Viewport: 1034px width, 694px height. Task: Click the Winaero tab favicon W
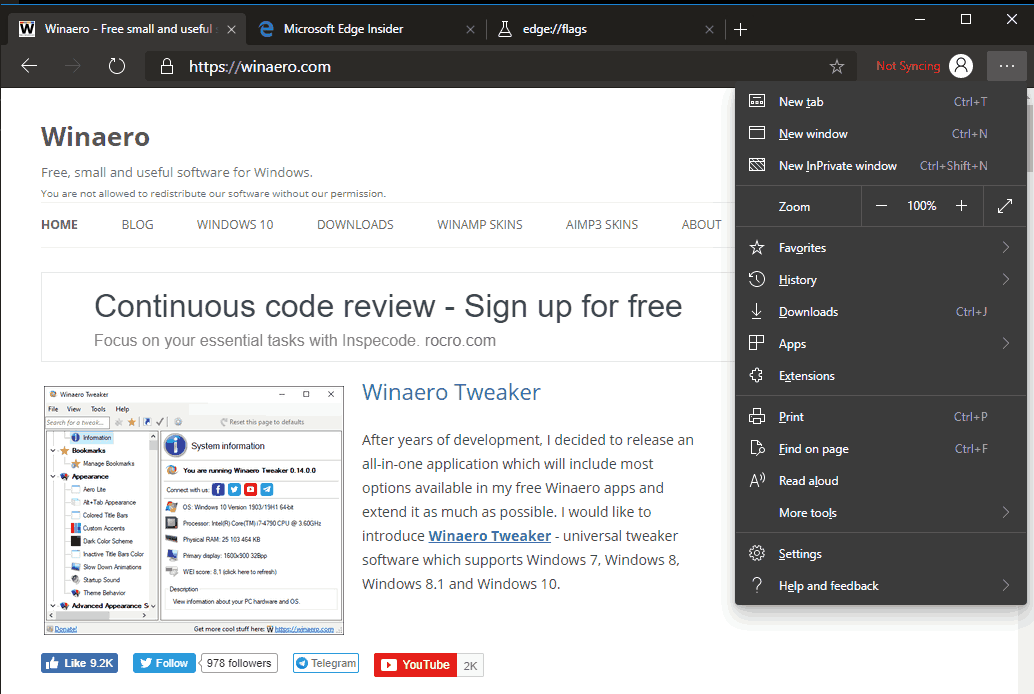[27, 28]
